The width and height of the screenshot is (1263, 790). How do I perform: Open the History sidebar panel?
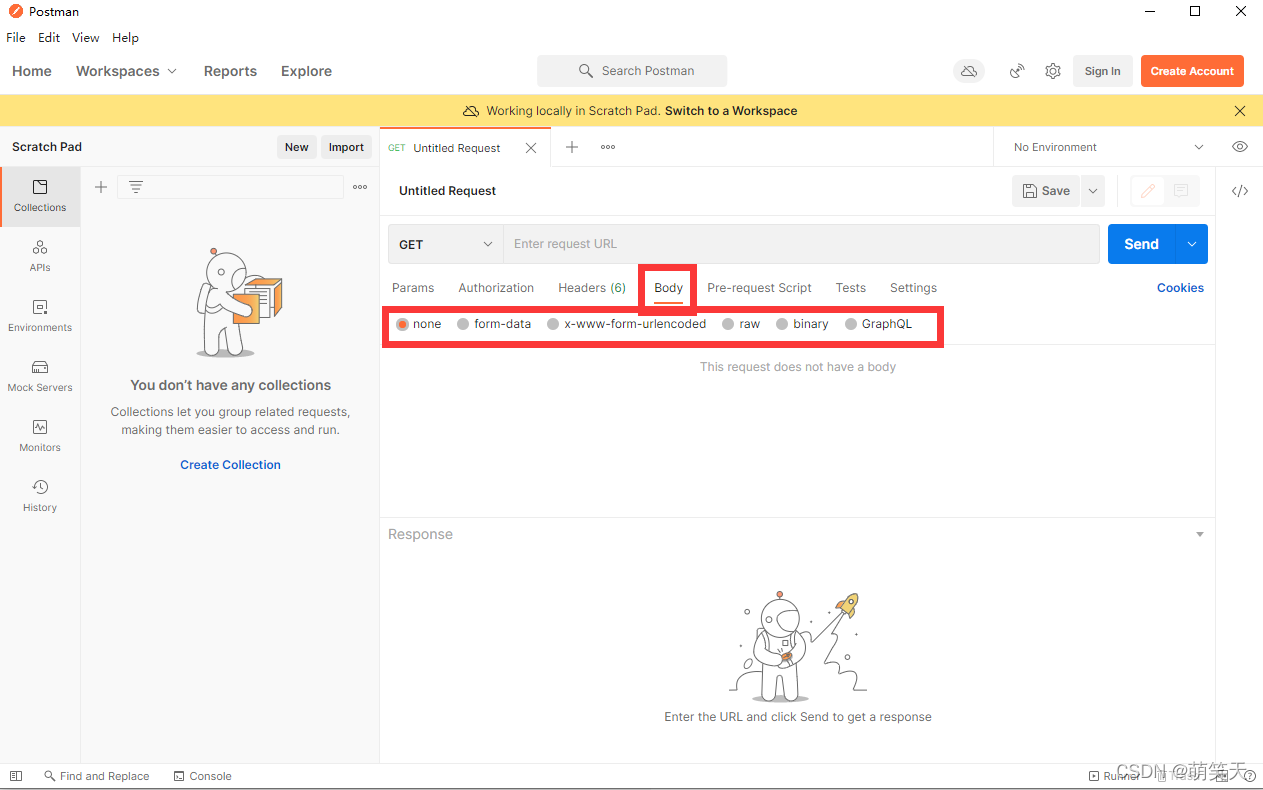40,496
